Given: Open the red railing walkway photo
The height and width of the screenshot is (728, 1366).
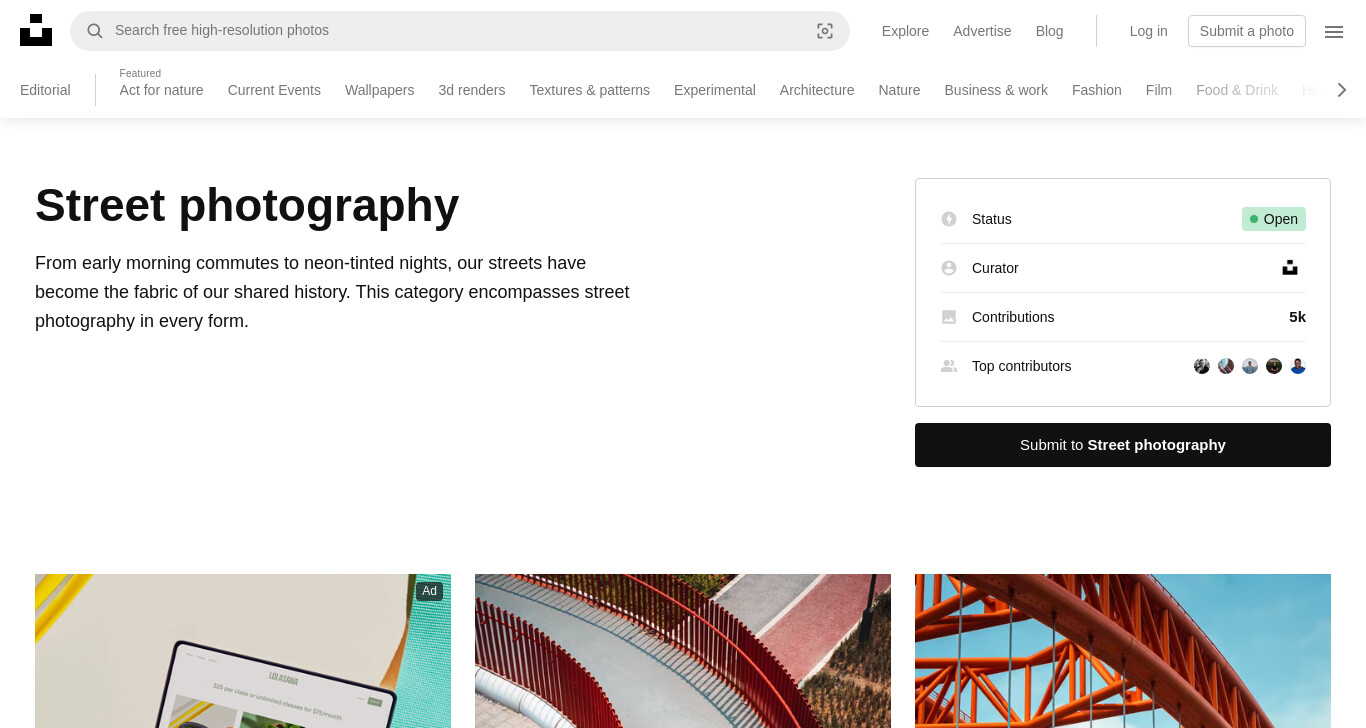Looking at the screenshot, I should pyautogui.click(x=683, y=651).
